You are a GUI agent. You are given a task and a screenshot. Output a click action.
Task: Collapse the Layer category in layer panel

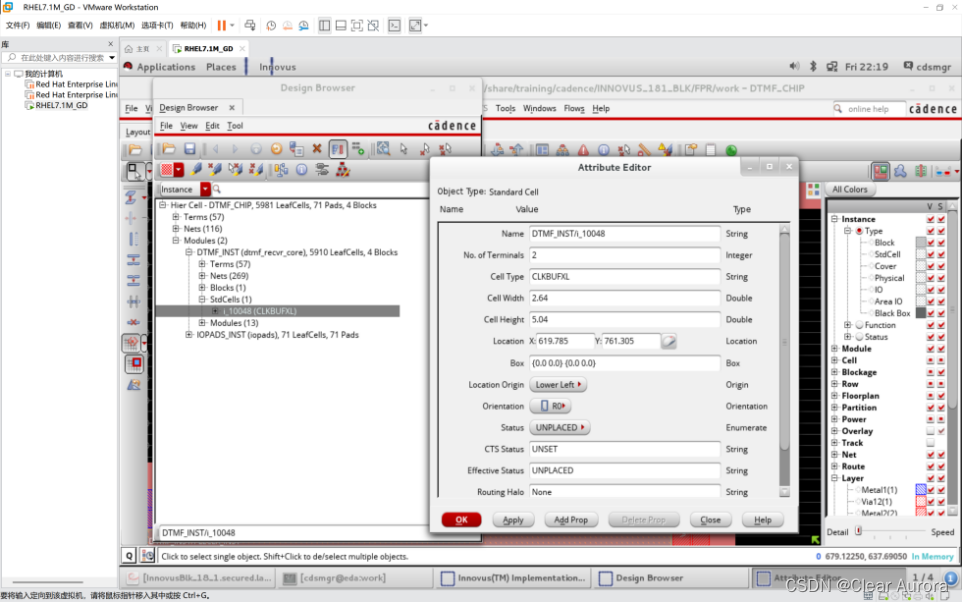(x=835, y=478)
